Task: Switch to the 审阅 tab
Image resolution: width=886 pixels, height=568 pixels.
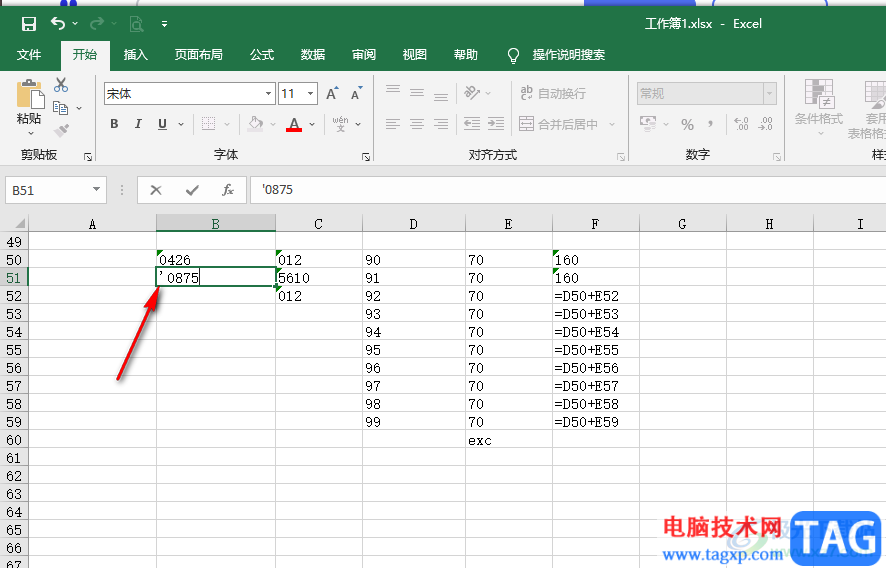Action: coord(364,55)
